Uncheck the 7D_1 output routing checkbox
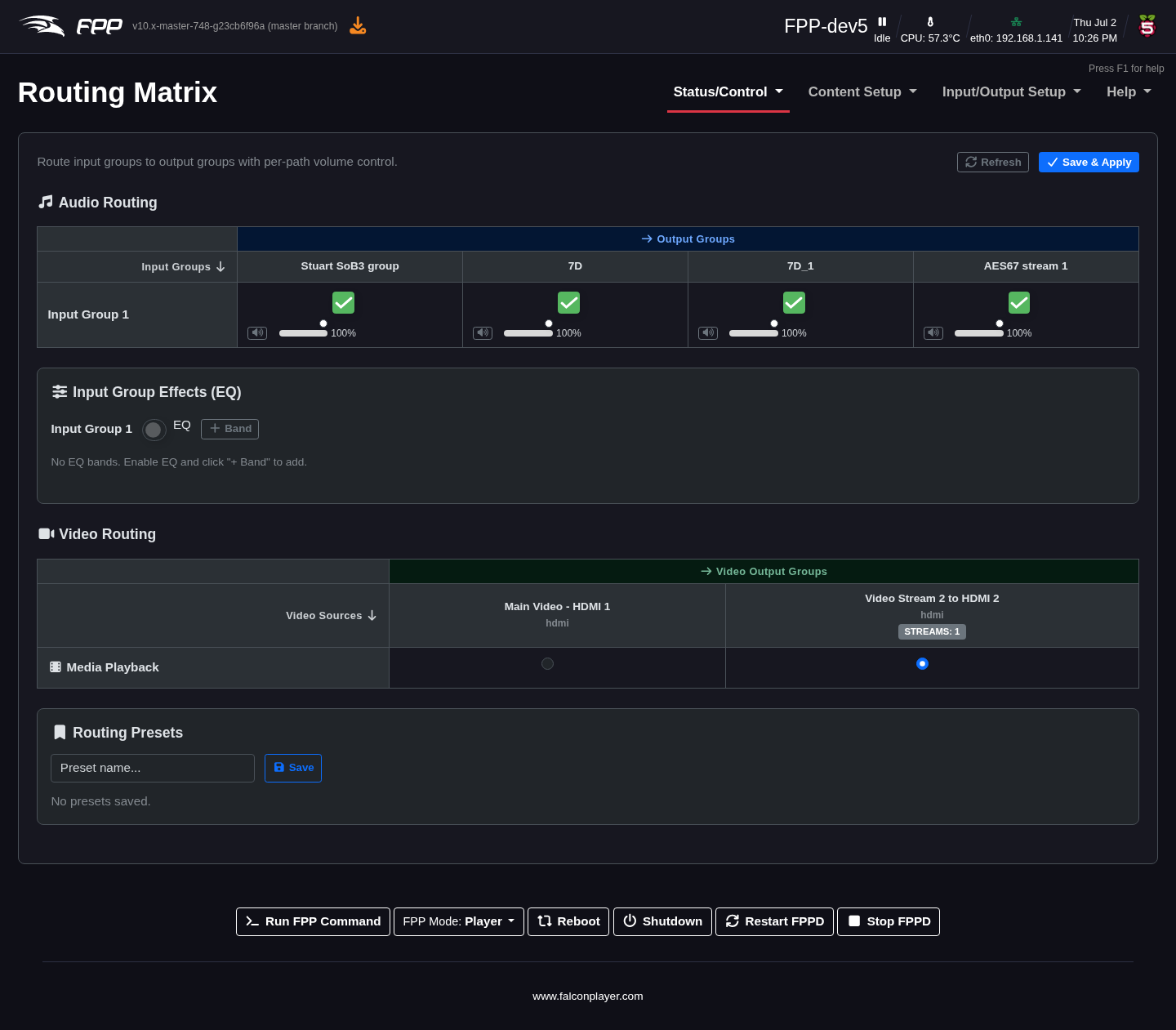This screenshot has width=1176, height=1030. (794, 303)
